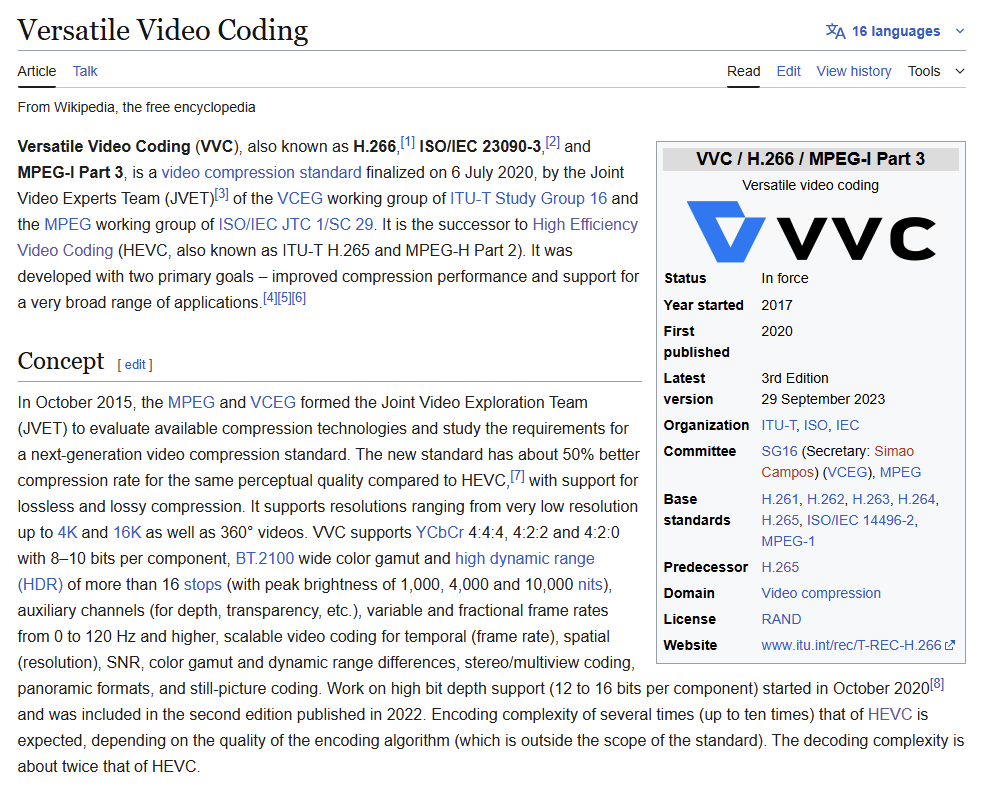The height and width of the screenshot is (795, 985).
Task: Open VCEG link in Concept section
Action: click(x=273, y=403)
